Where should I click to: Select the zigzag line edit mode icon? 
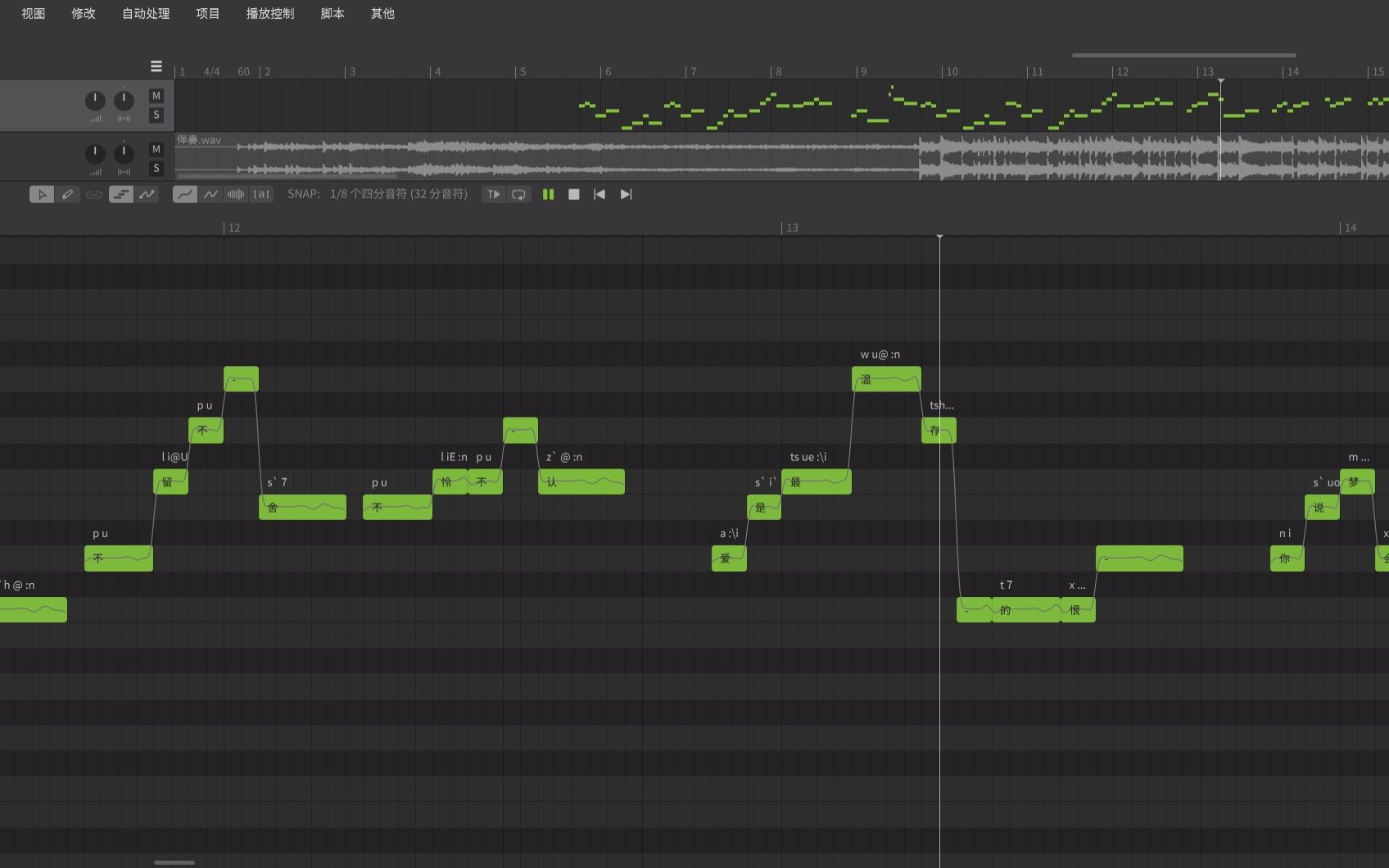click(210, 194)
